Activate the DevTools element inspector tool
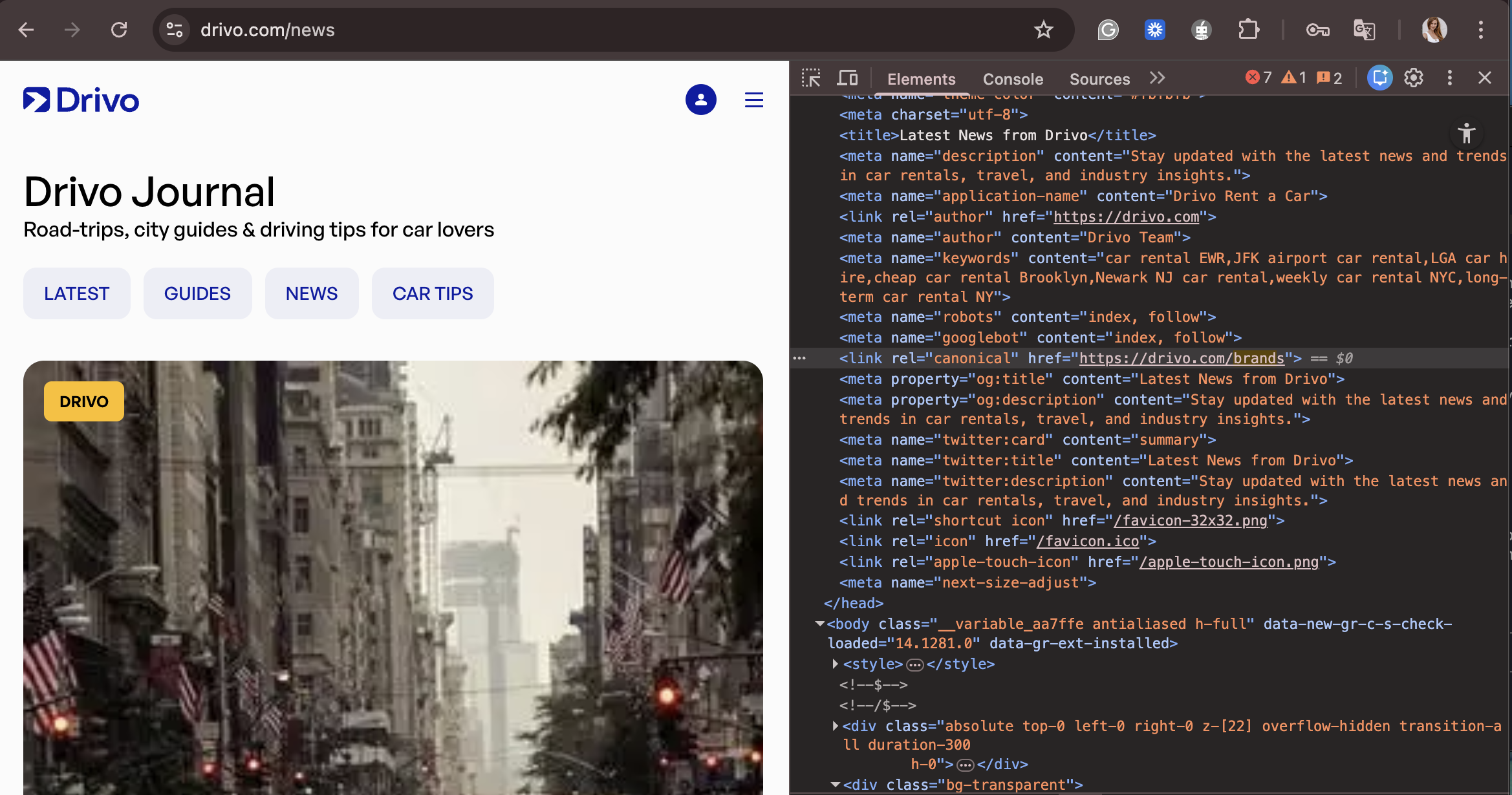 pos(811,78)
